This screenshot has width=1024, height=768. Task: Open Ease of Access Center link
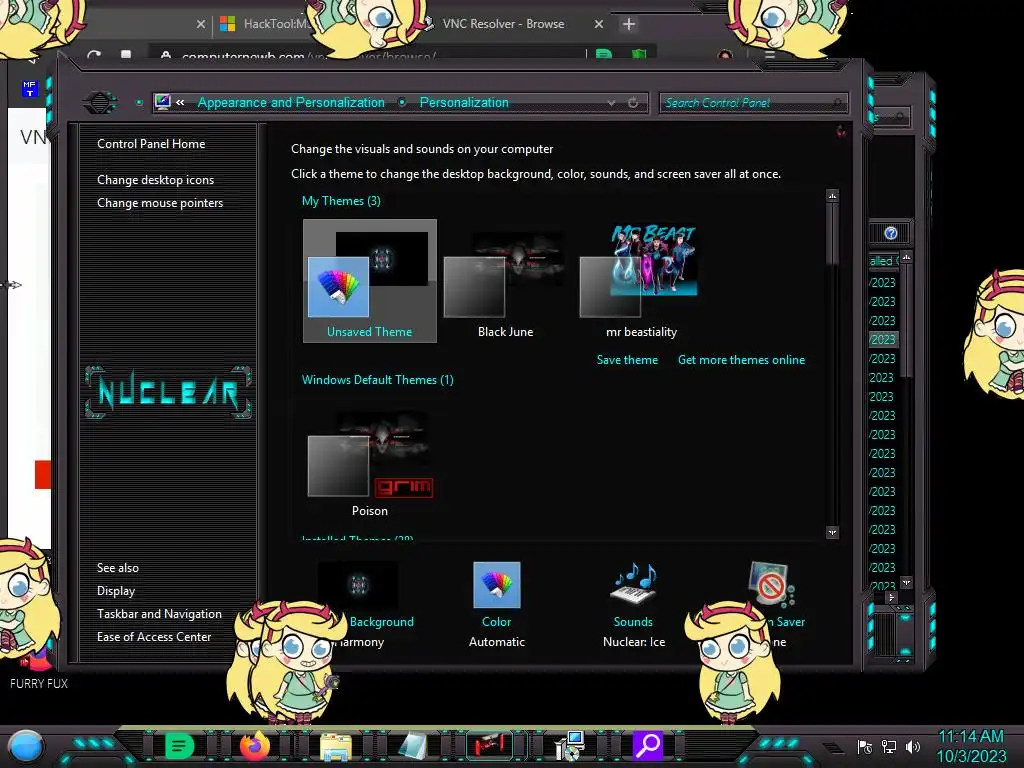pos(154,636)
